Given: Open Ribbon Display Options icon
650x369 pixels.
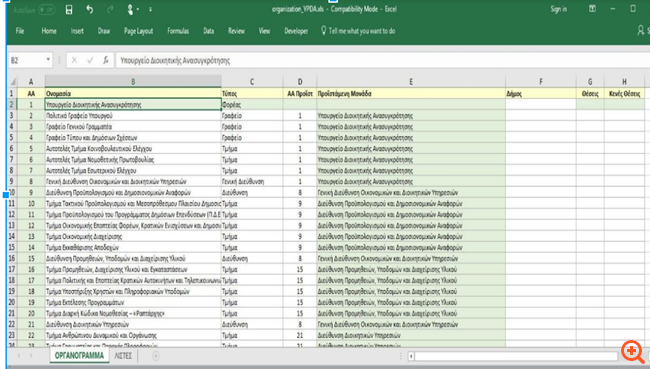Looking at the screenshot, I should pyautogui.click(x=592, y=9).
